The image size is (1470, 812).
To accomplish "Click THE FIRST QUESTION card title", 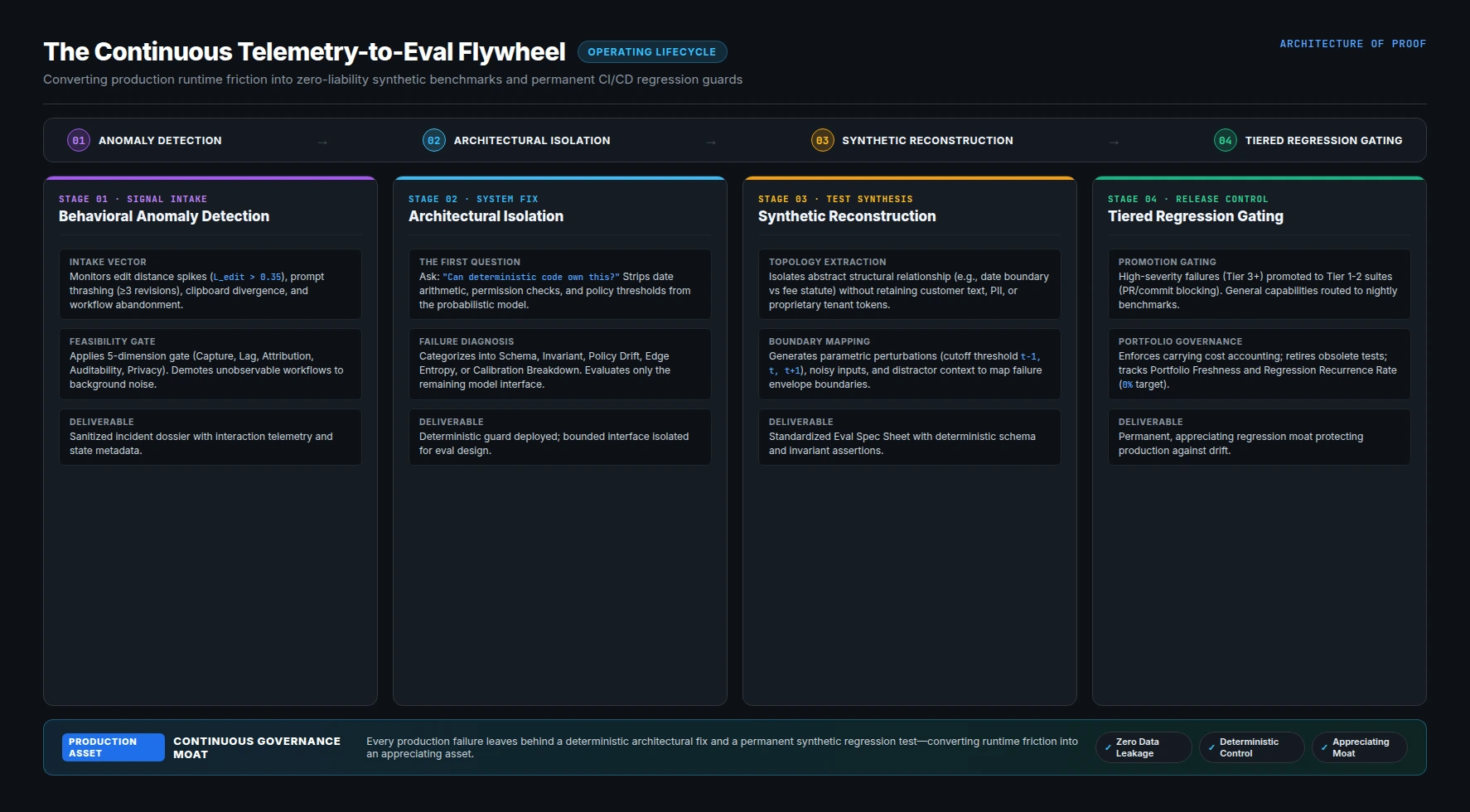I will (470, 262).
